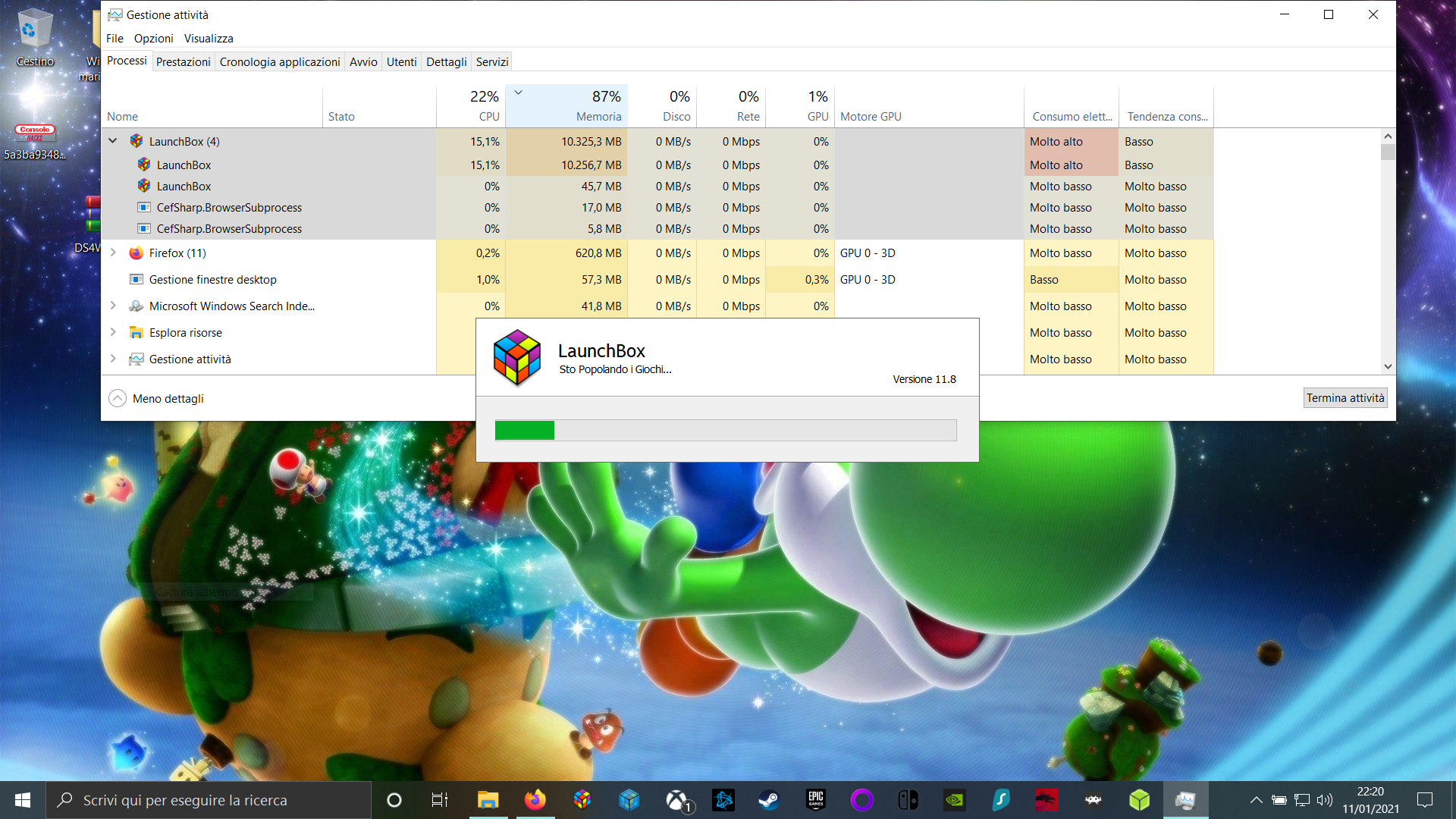Expand the Firefox (11) process group
The width and height of the screenshot is (1456, 819).
coord(113,253)
